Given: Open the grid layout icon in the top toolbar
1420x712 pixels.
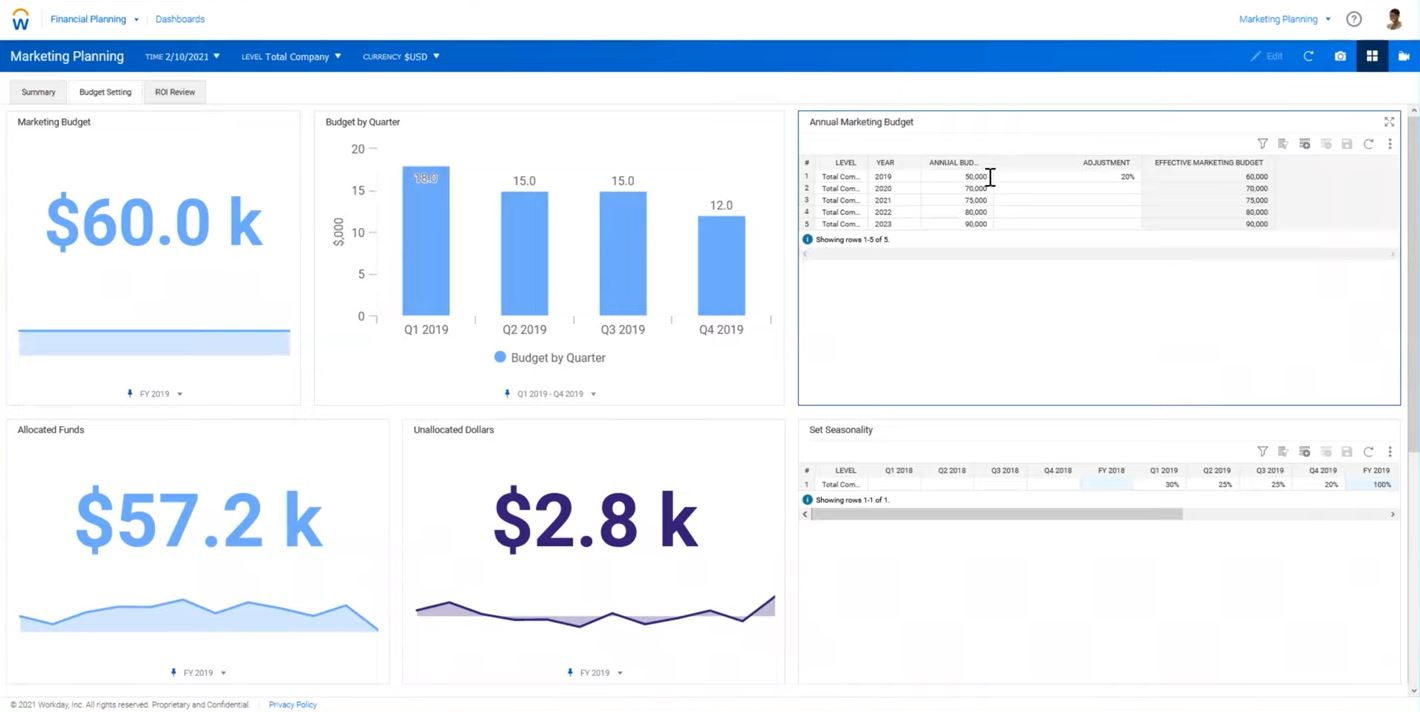Looking at the screenshot, I should coord(1372,56).
